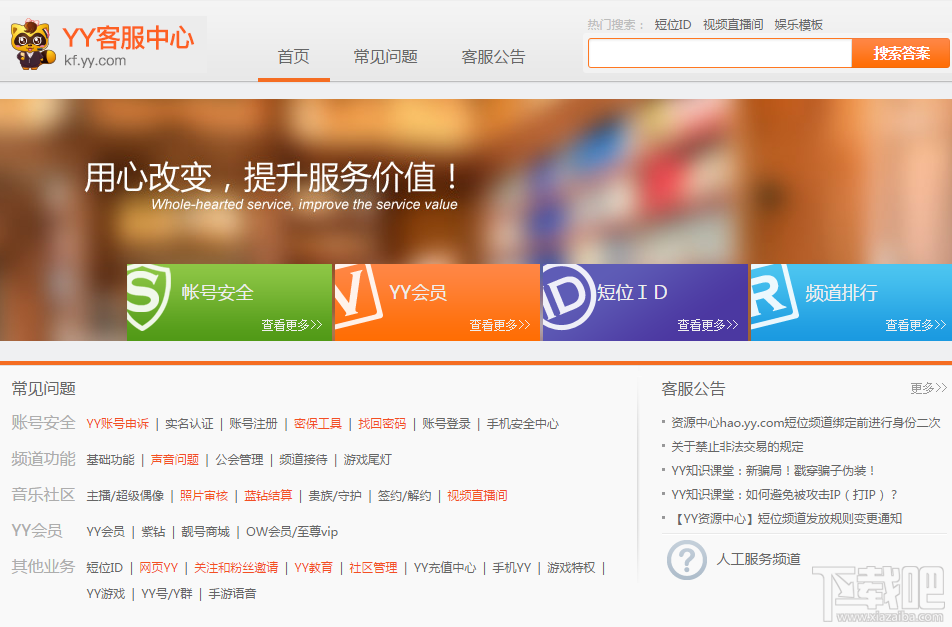Screen dimensions: 952x627
Task: Open the 密保工具 link
Action: coord(318,424)
